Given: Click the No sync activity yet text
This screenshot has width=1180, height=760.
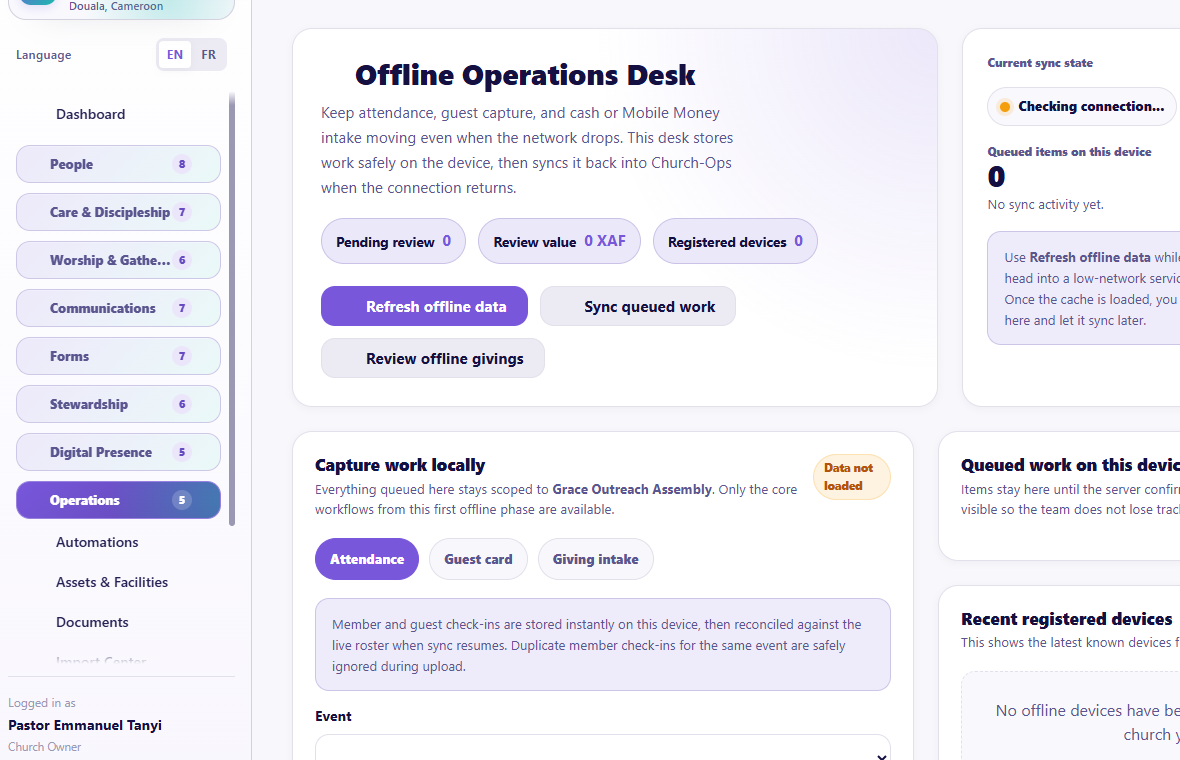Looking at the screenshot, I should click(1045, 205).
